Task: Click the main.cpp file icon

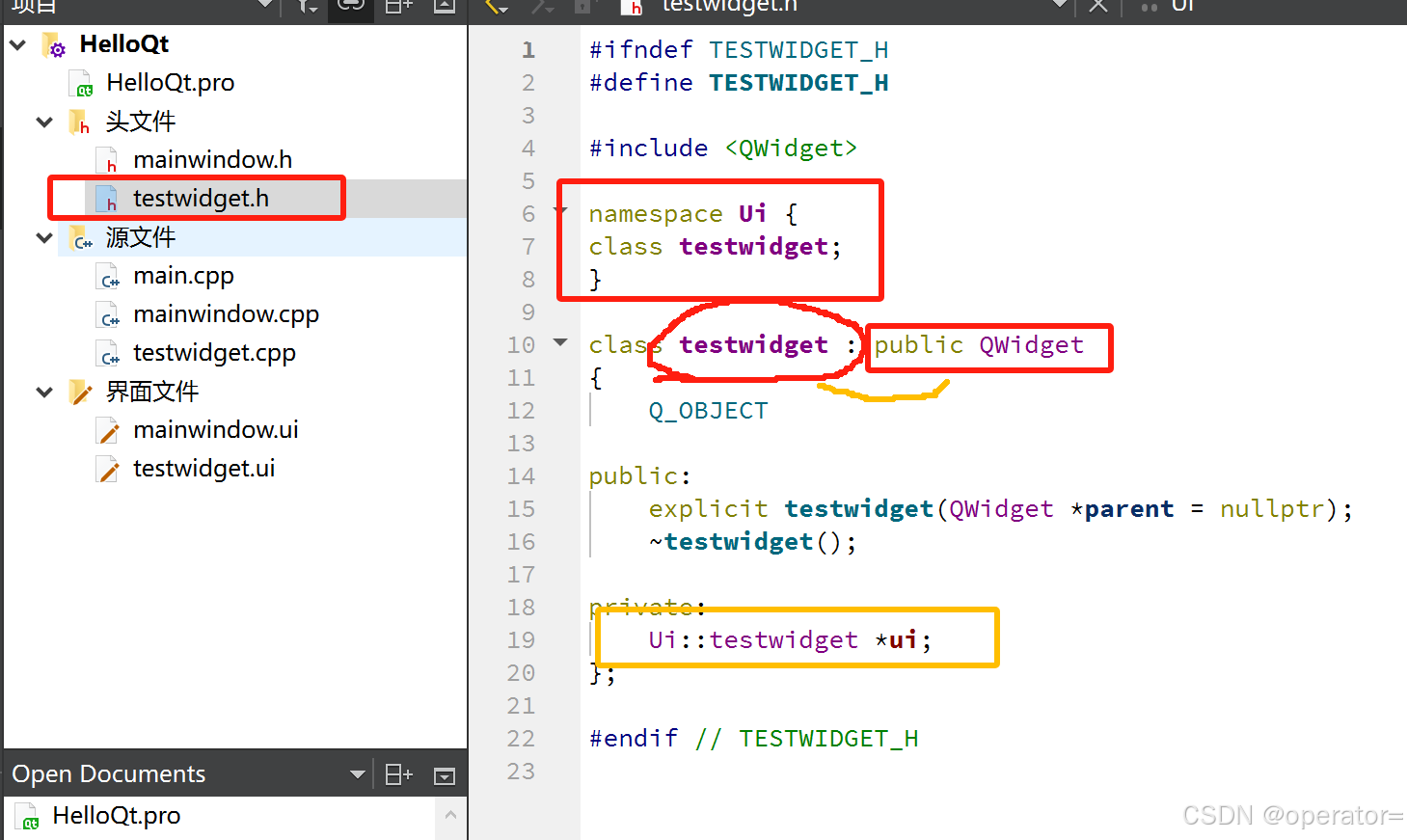Action: [108, 277]
